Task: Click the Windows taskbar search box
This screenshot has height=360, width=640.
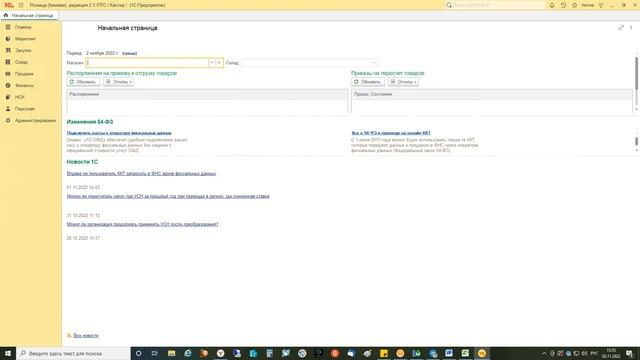Action: pyautogui.click(x=73, y=353)
